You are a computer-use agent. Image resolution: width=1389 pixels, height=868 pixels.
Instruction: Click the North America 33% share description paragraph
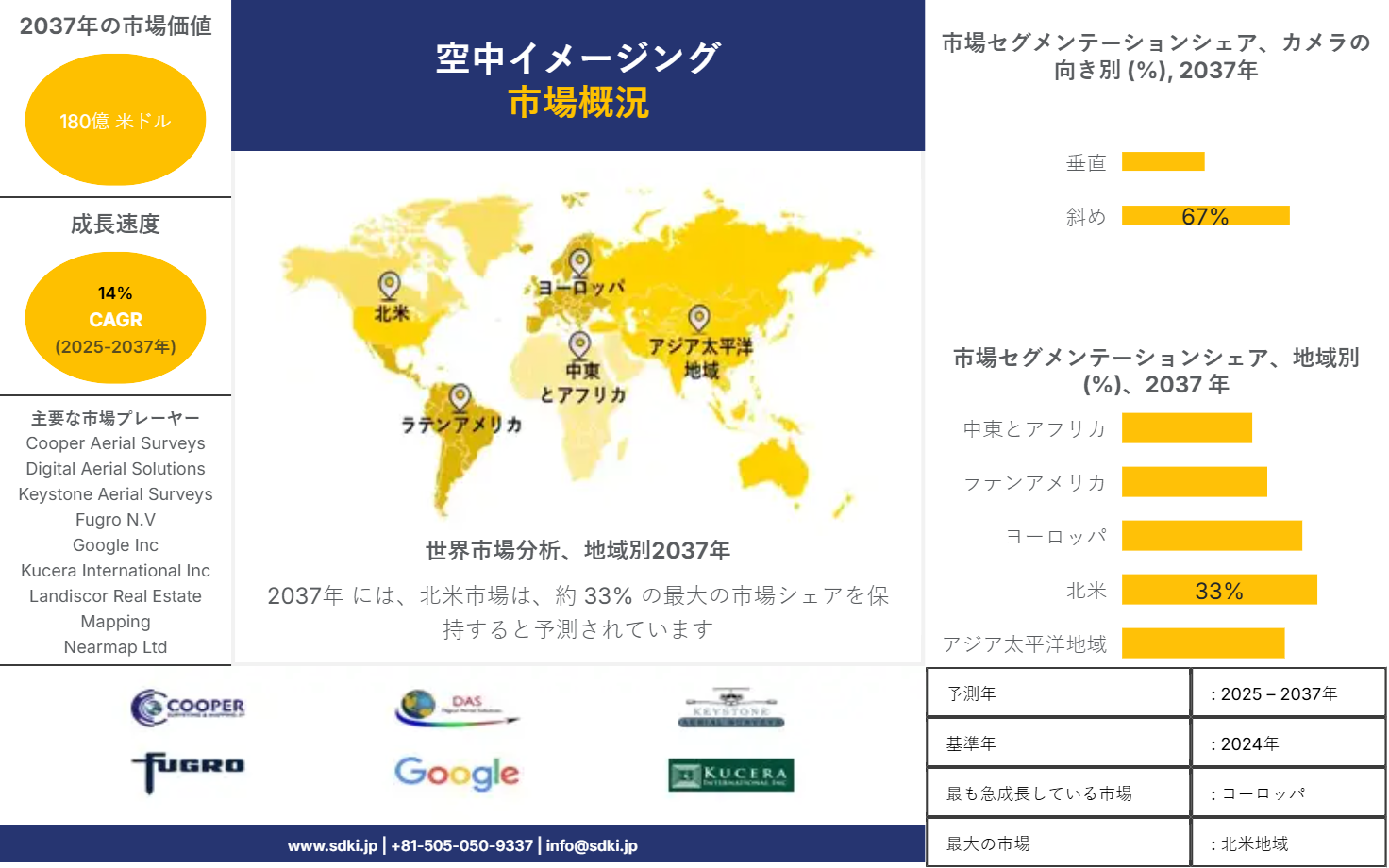(577, 611)
